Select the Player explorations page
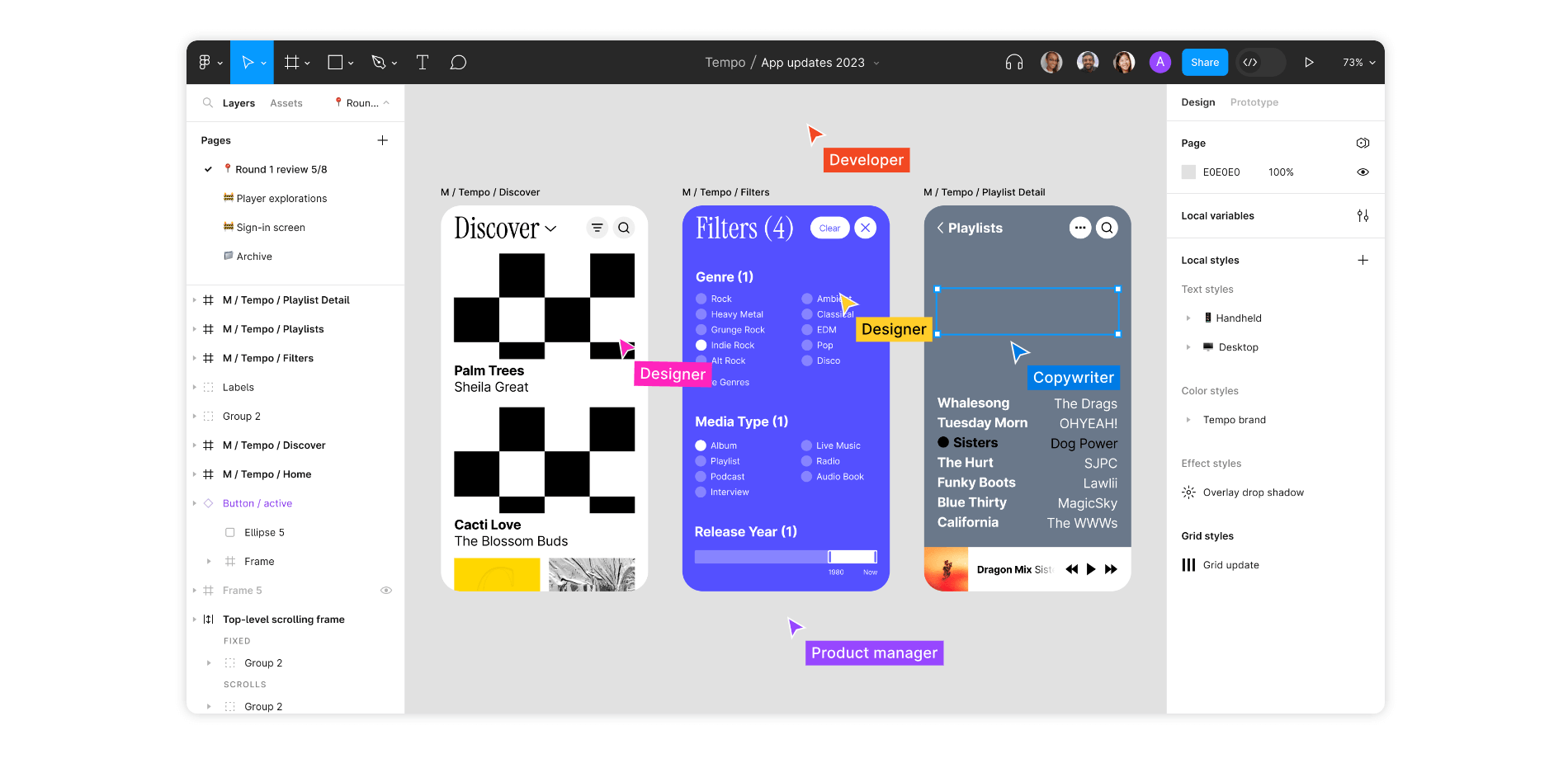 (281, 199)
